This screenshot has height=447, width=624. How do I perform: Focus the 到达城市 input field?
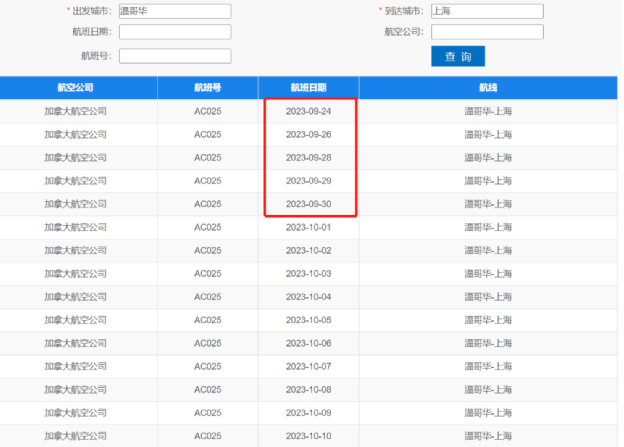487,11
